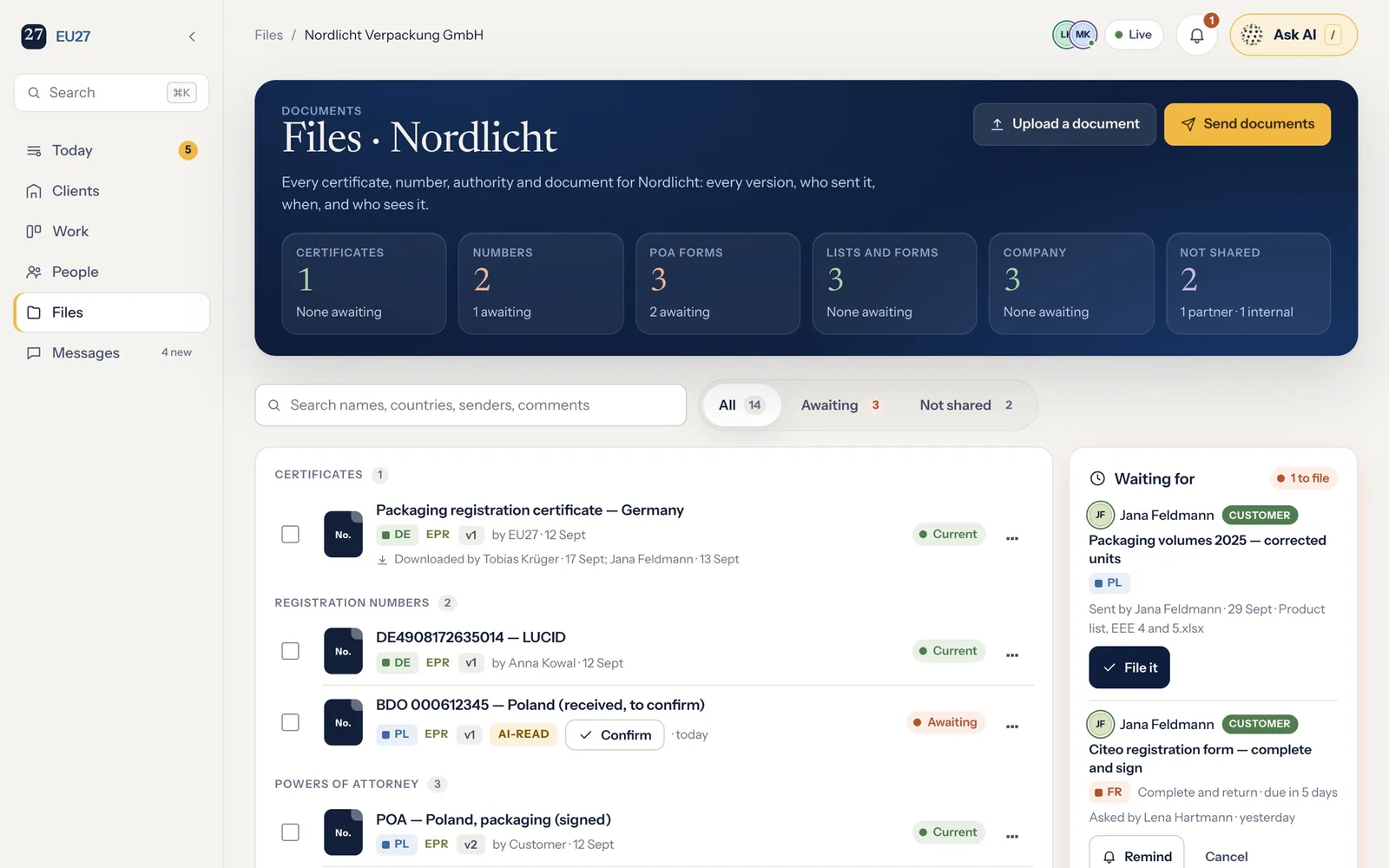Go to Clients in sidebar
This screenshot has width=1389, height=868.
[111, 191]
